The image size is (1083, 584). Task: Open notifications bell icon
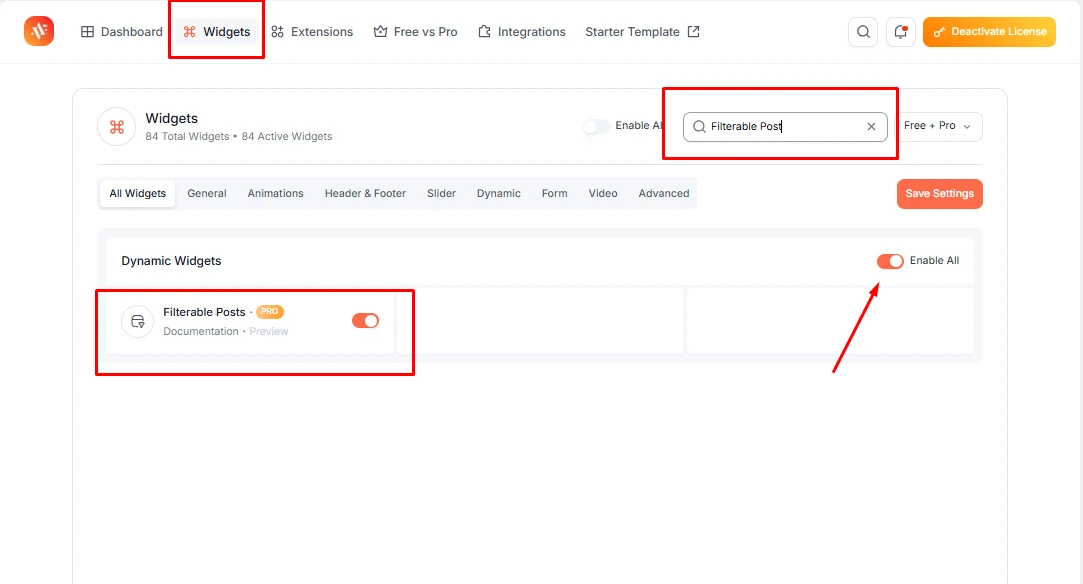point(901,32)
